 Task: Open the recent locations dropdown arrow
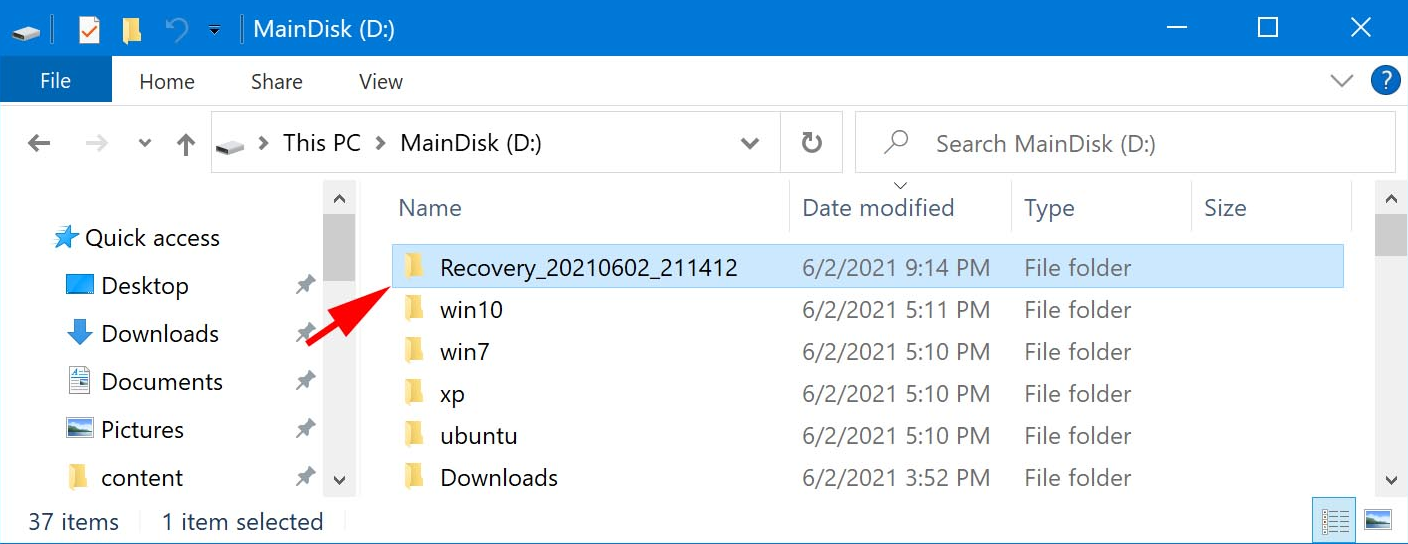[145, 144]
